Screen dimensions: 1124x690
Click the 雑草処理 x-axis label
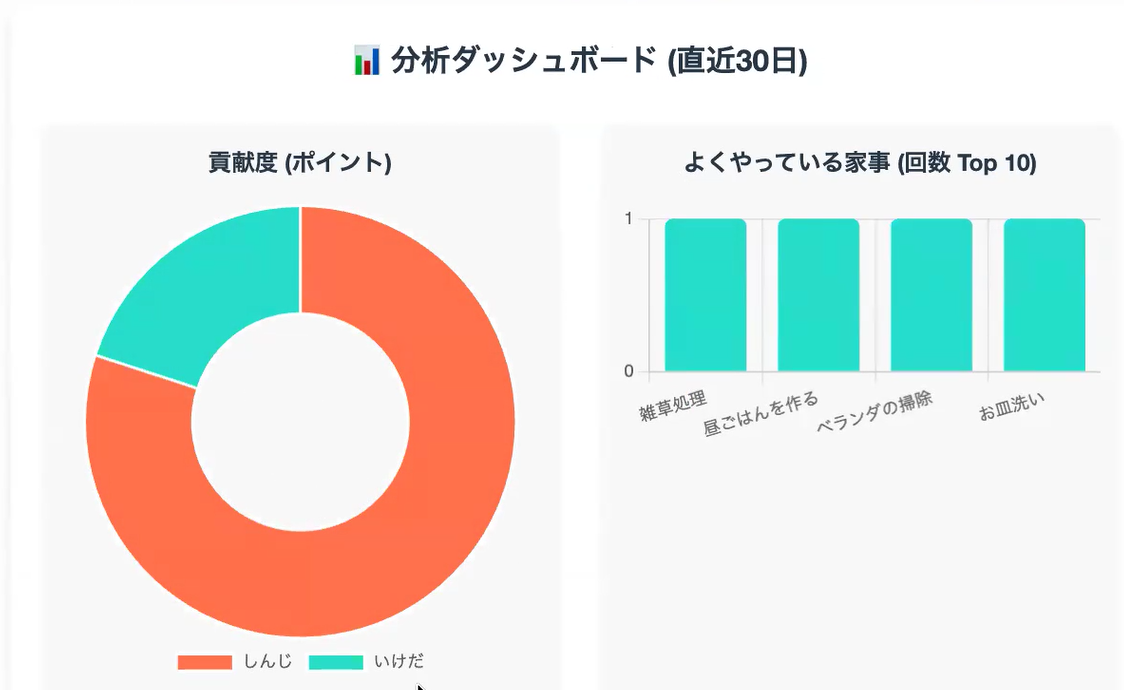[x=673, y=406]
